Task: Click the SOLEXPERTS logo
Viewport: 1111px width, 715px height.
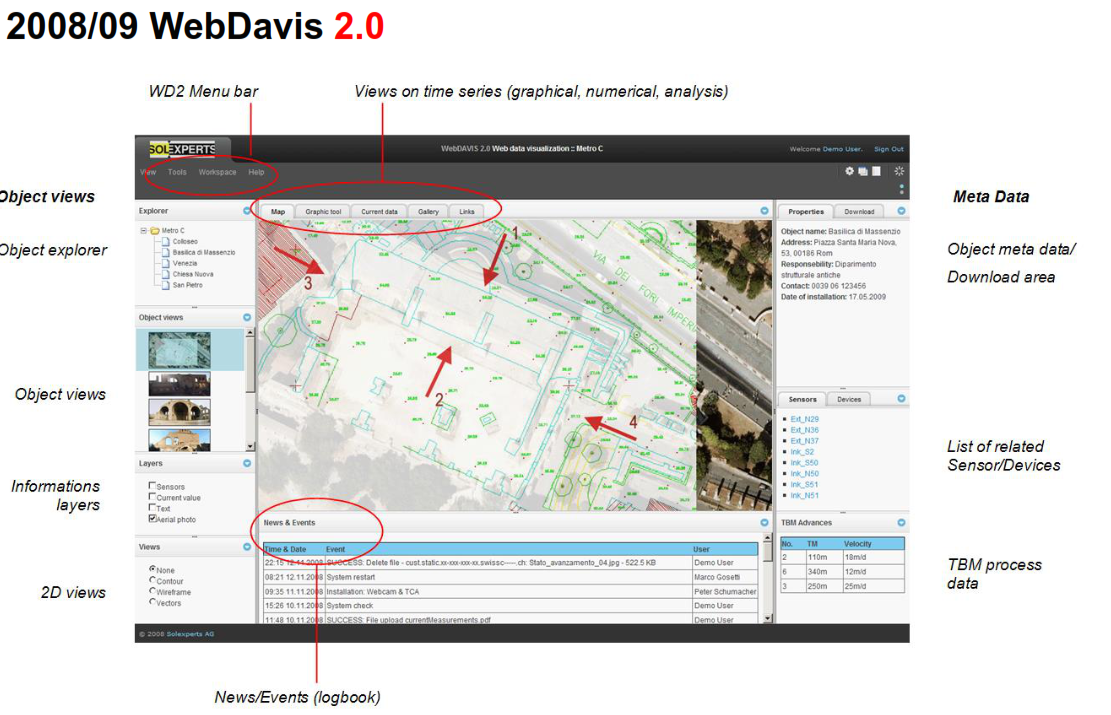Action: point(182,149)
